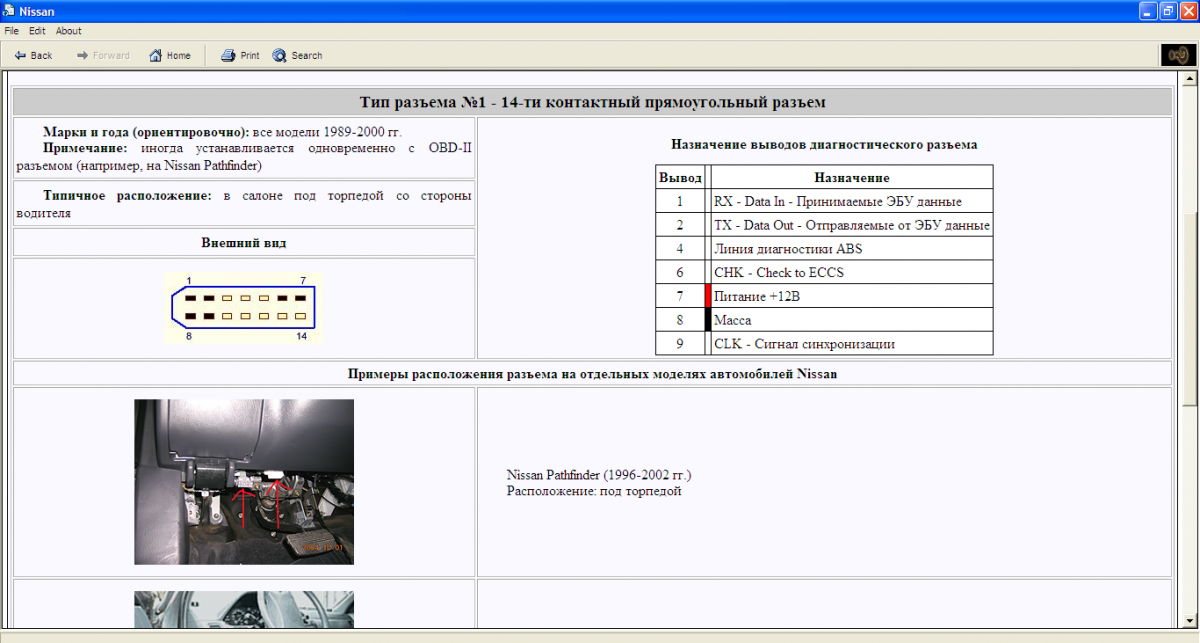Click the black color marker for pin 8
Viewport: 1200px width, 643px height.
pyautogui.click(x=708, y=319)
